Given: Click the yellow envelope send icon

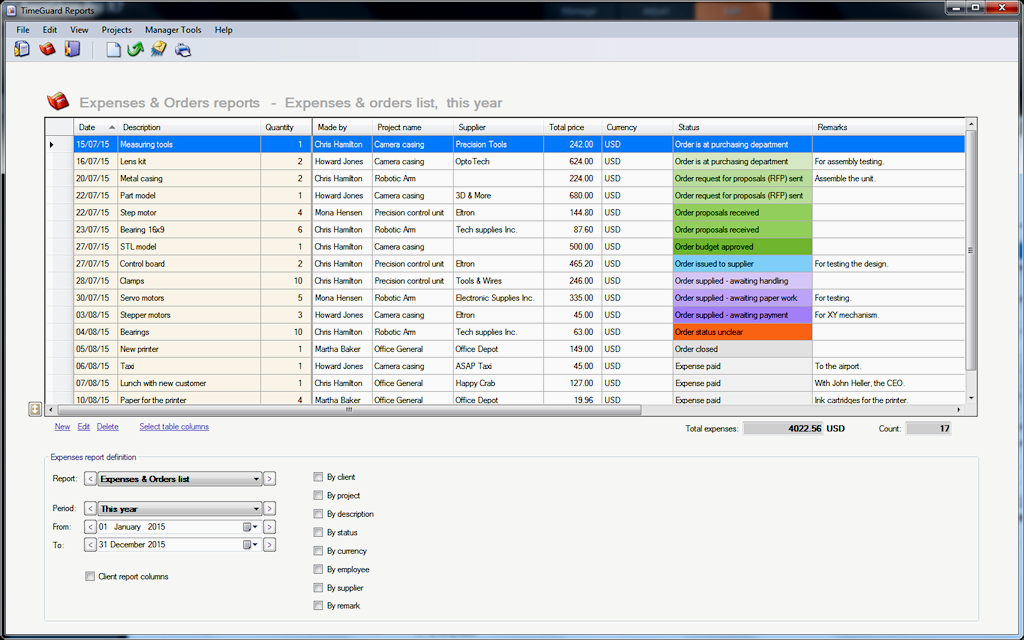Looking at the screenshot, I should (x=159, y=50).
